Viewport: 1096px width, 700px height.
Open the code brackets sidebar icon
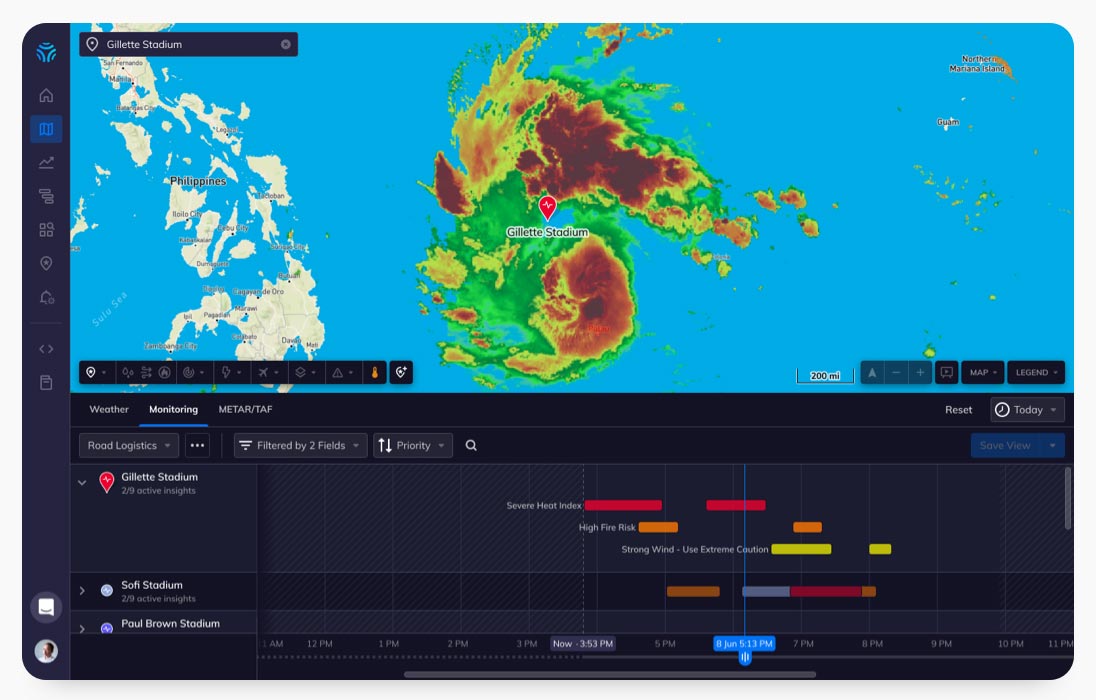click(46, 348)
